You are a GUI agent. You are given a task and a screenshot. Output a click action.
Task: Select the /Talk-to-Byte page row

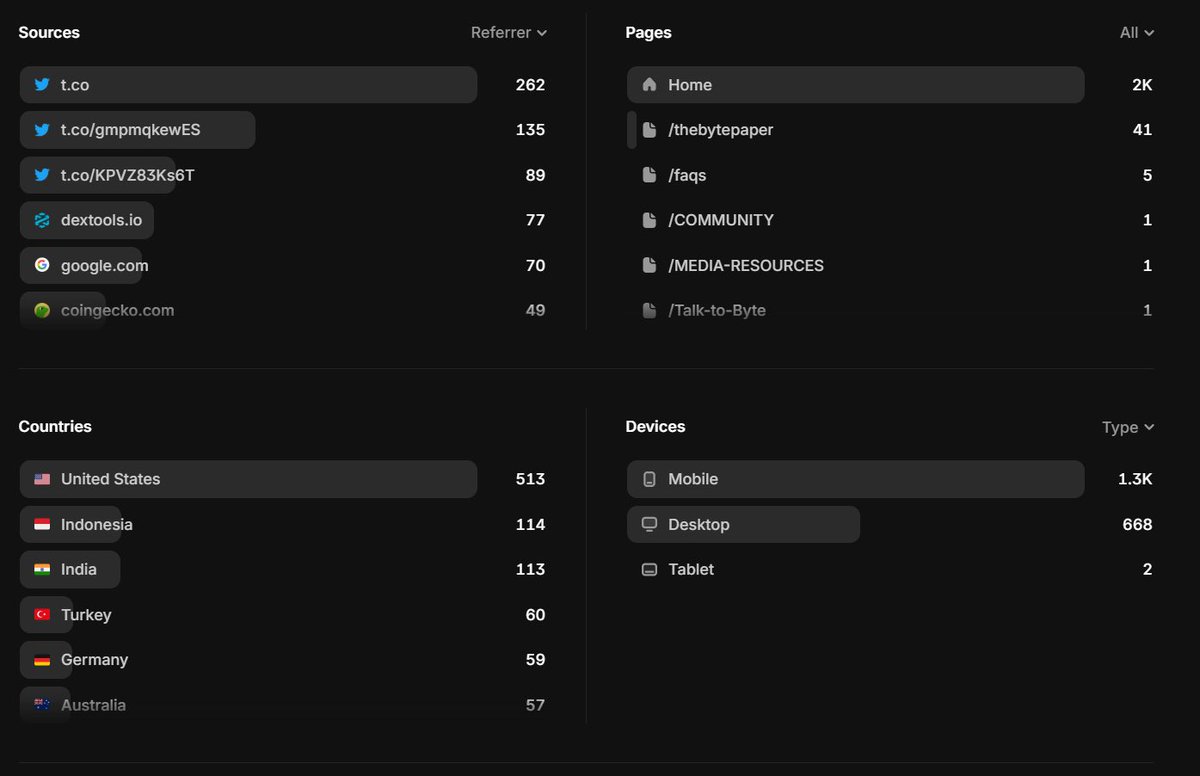pos(890,310)
